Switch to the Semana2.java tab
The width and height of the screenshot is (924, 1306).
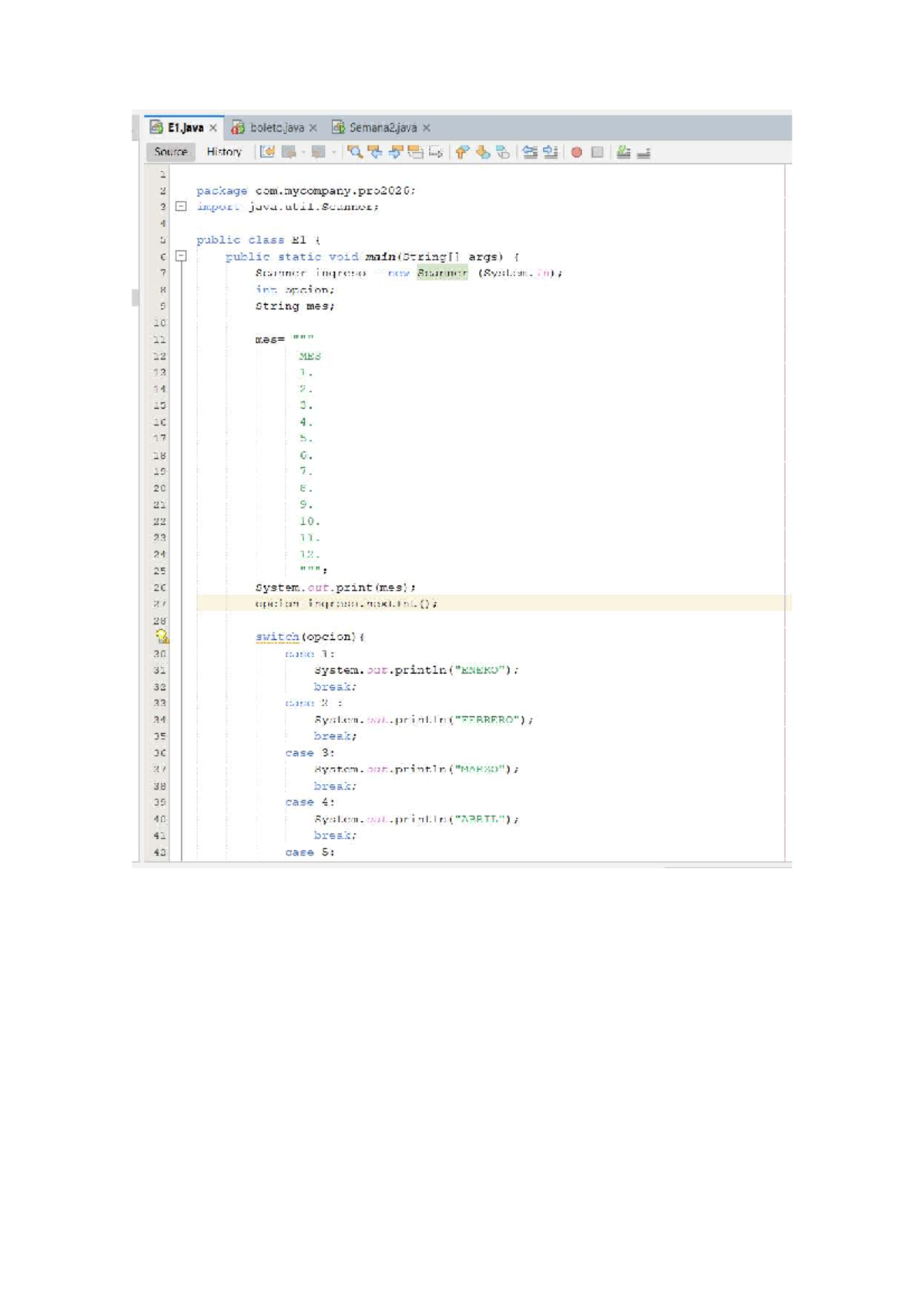[x=383, y=127]
